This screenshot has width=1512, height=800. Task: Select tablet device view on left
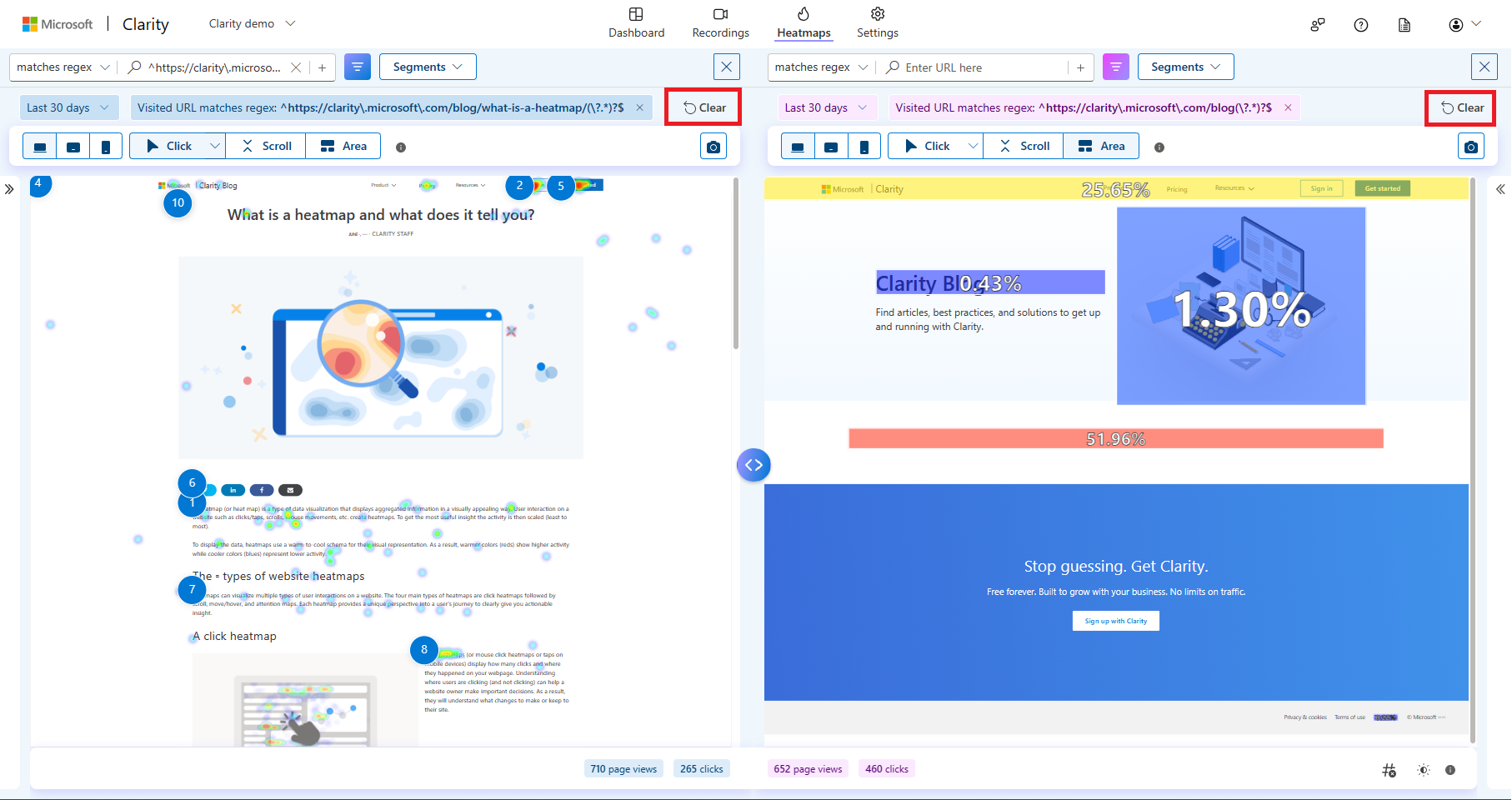pyautogui.click(x=73, y=146)
